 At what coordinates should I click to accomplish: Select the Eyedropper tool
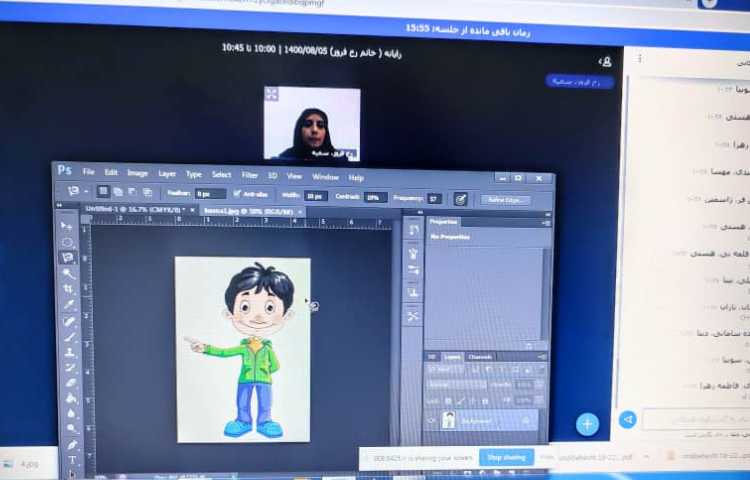click(x=70, y=305)
